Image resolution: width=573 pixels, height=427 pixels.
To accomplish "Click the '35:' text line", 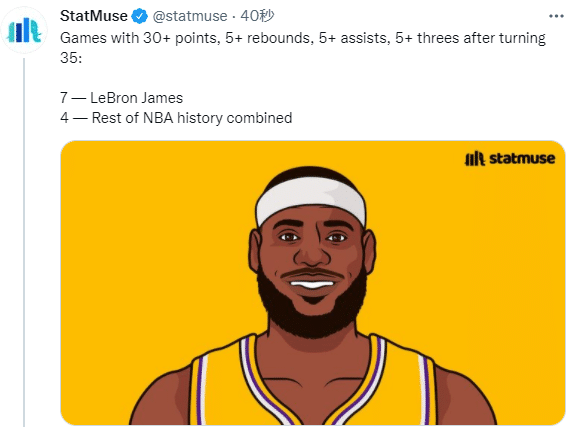I will 71,58.
